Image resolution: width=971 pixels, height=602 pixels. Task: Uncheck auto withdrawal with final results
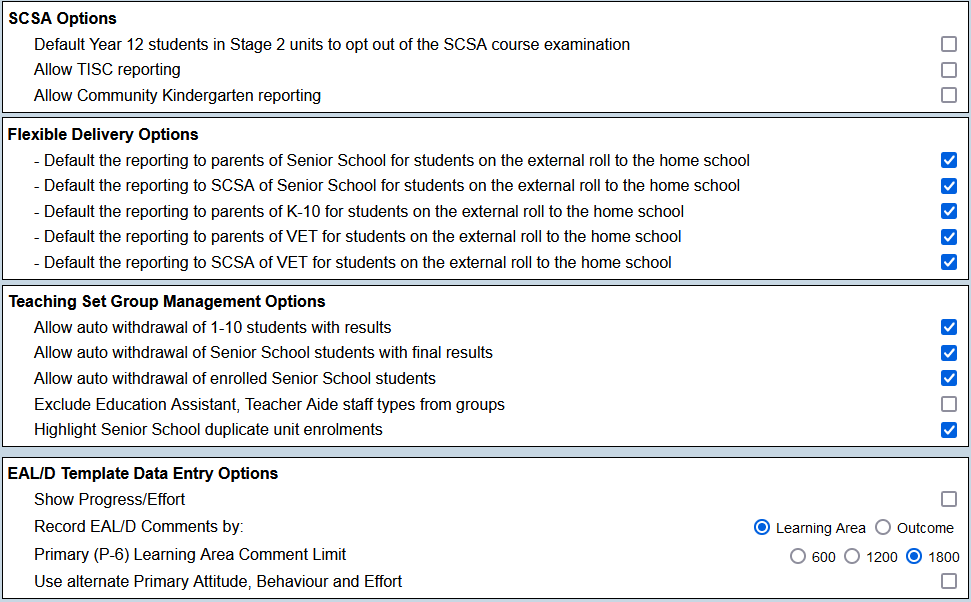click(x=949, y=353)
